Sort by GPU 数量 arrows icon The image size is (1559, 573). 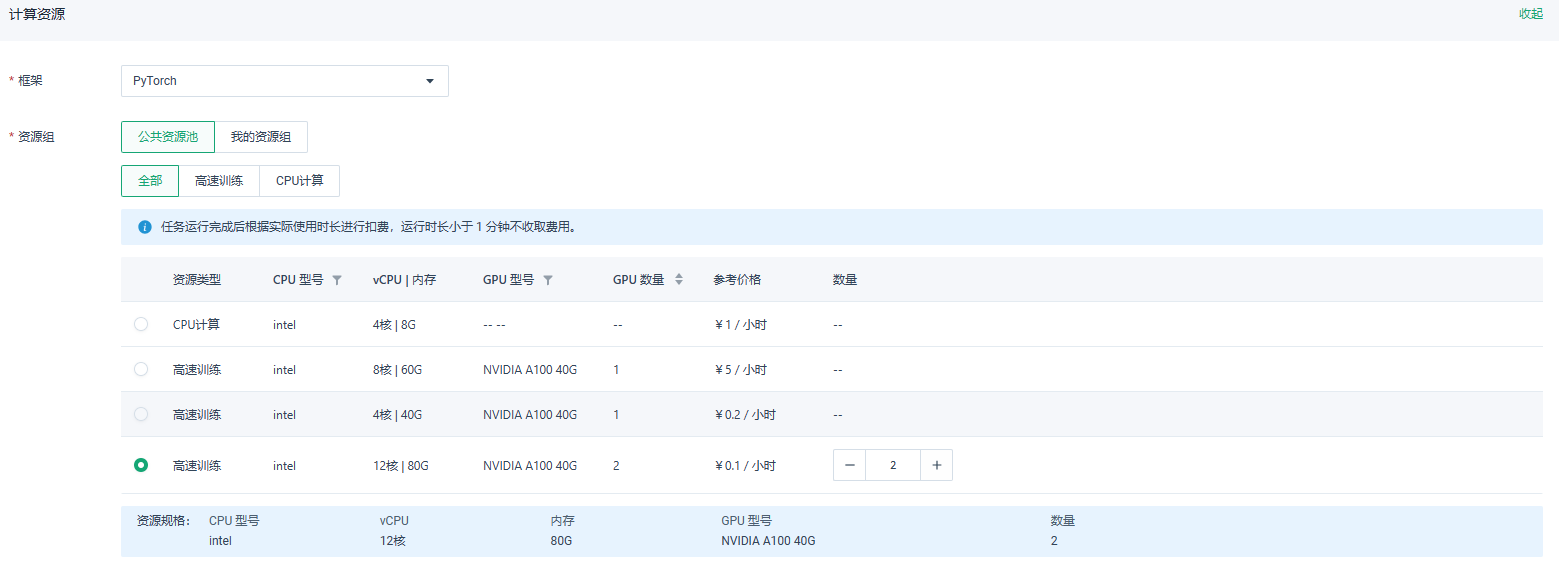coord(679,280)
